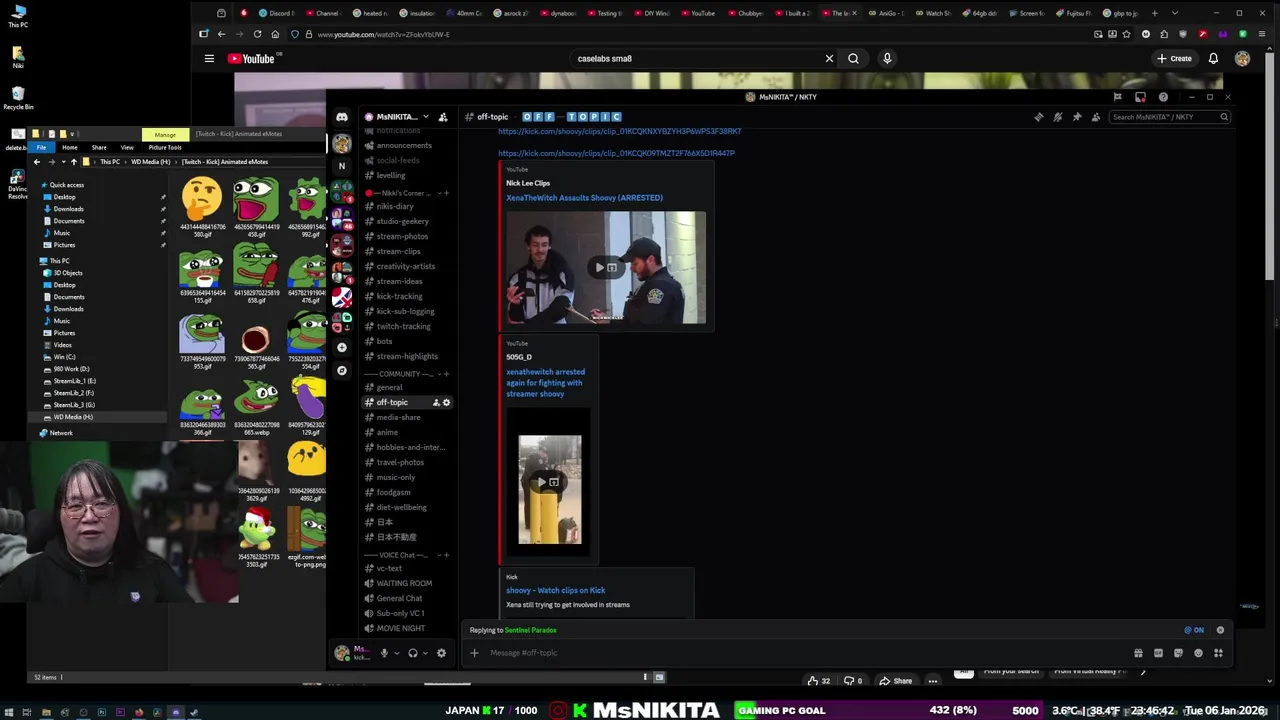Viewport: 1280px width, 720px height.
Task: Open shoovy - Watch clips on Kick link
Action: 555,590
